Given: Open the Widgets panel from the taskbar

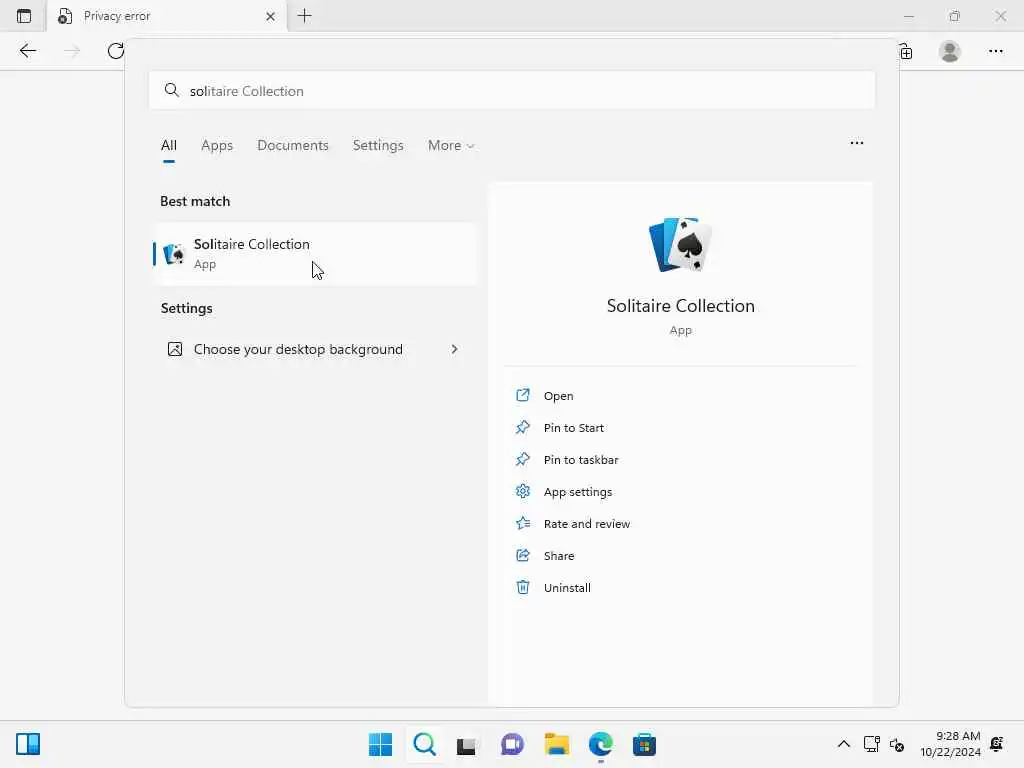Looking at the screenshot, I should 28,744.
